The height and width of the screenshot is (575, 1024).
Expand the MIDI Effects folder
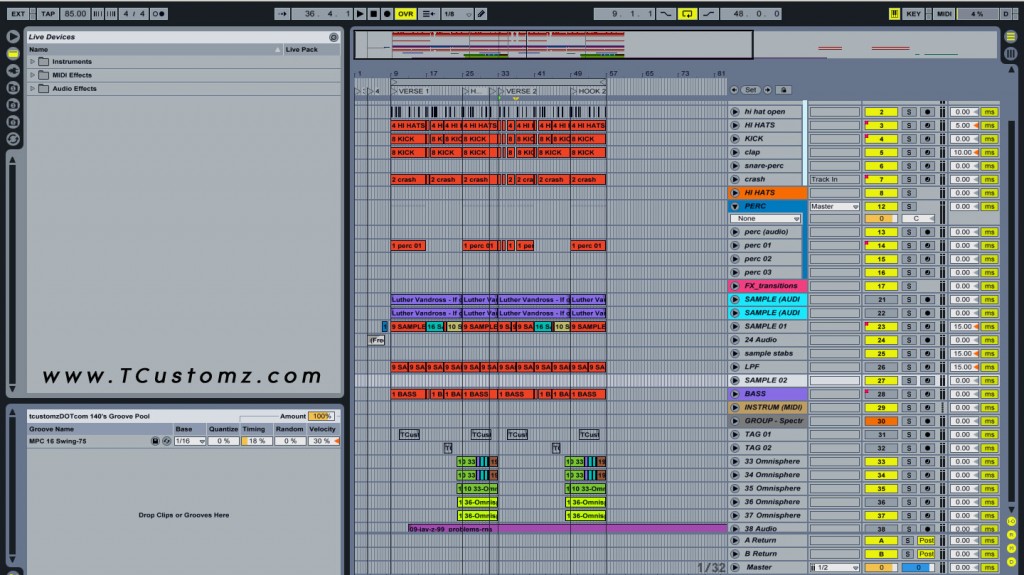33,75
